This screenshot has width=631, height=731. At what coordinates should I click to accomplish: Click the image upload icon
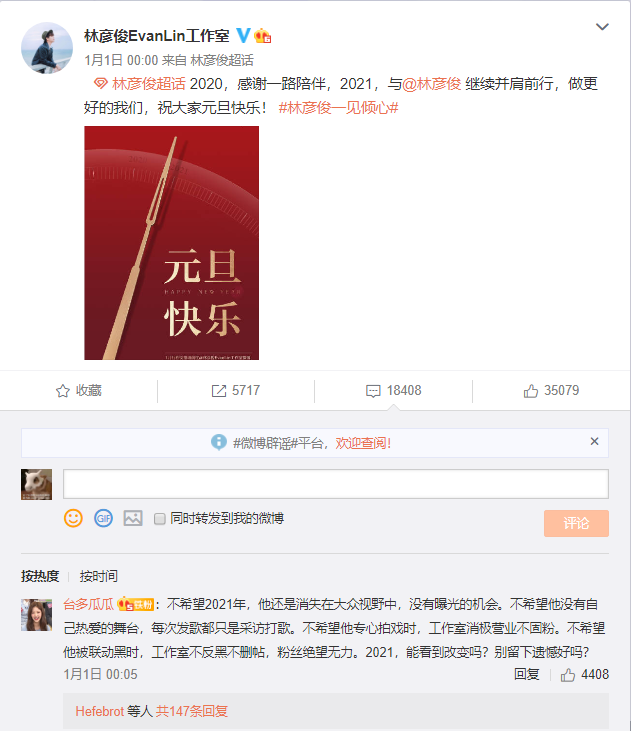(x=133, y=518)
